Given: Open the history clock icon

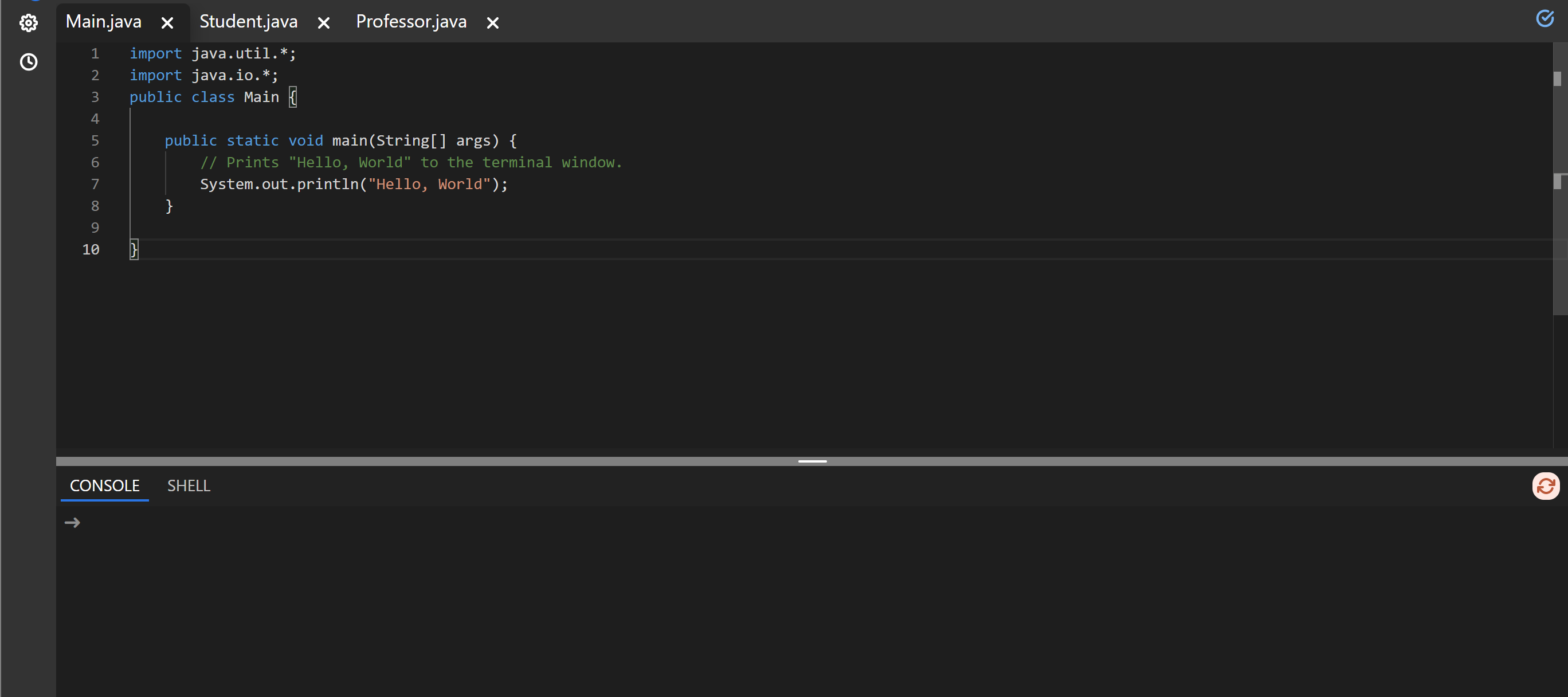Looking at the screenshot, I should tap(29, 62).
